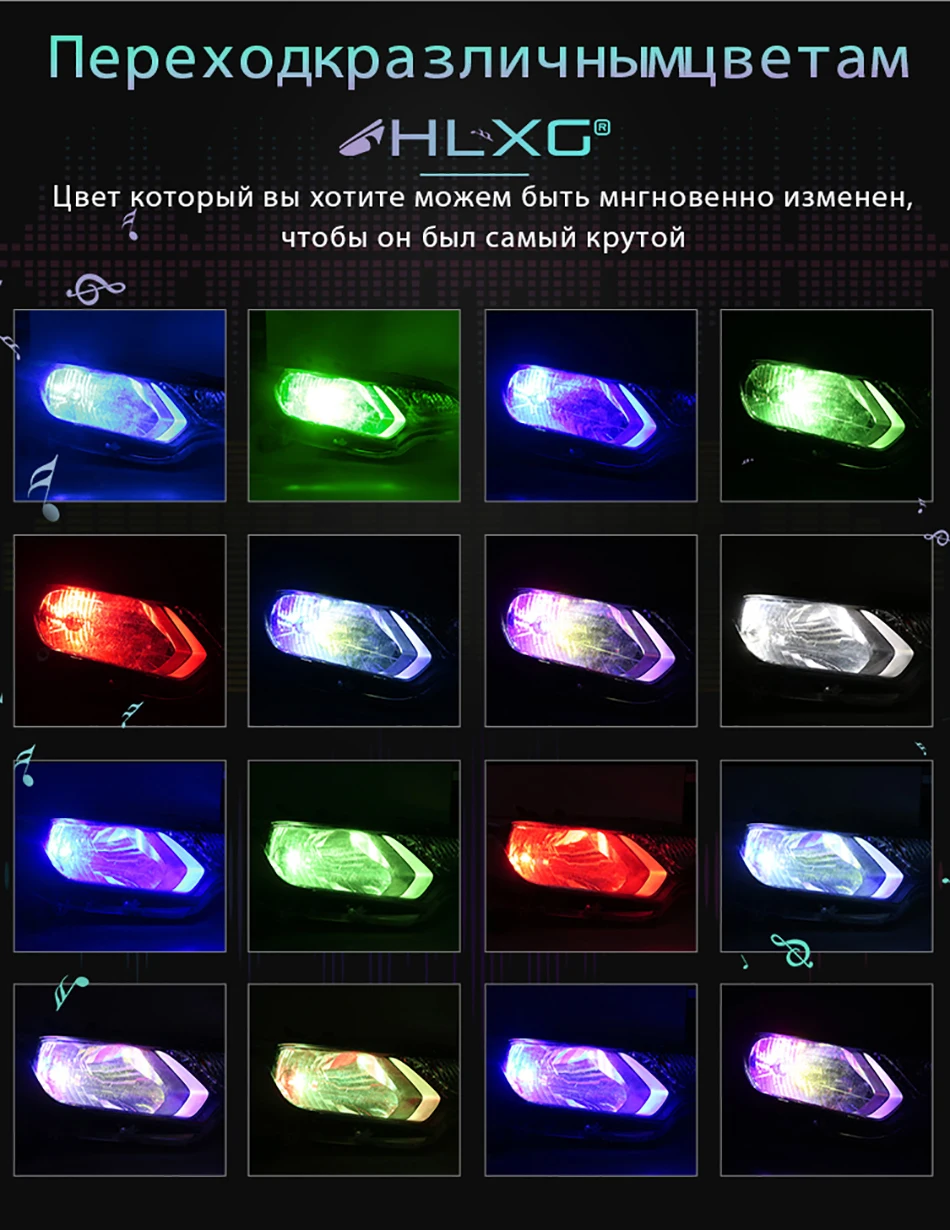Click the white music note beside first blue headlight
Image resolution: width=950 pixels, height=1230 pixels.
[44, 489]
